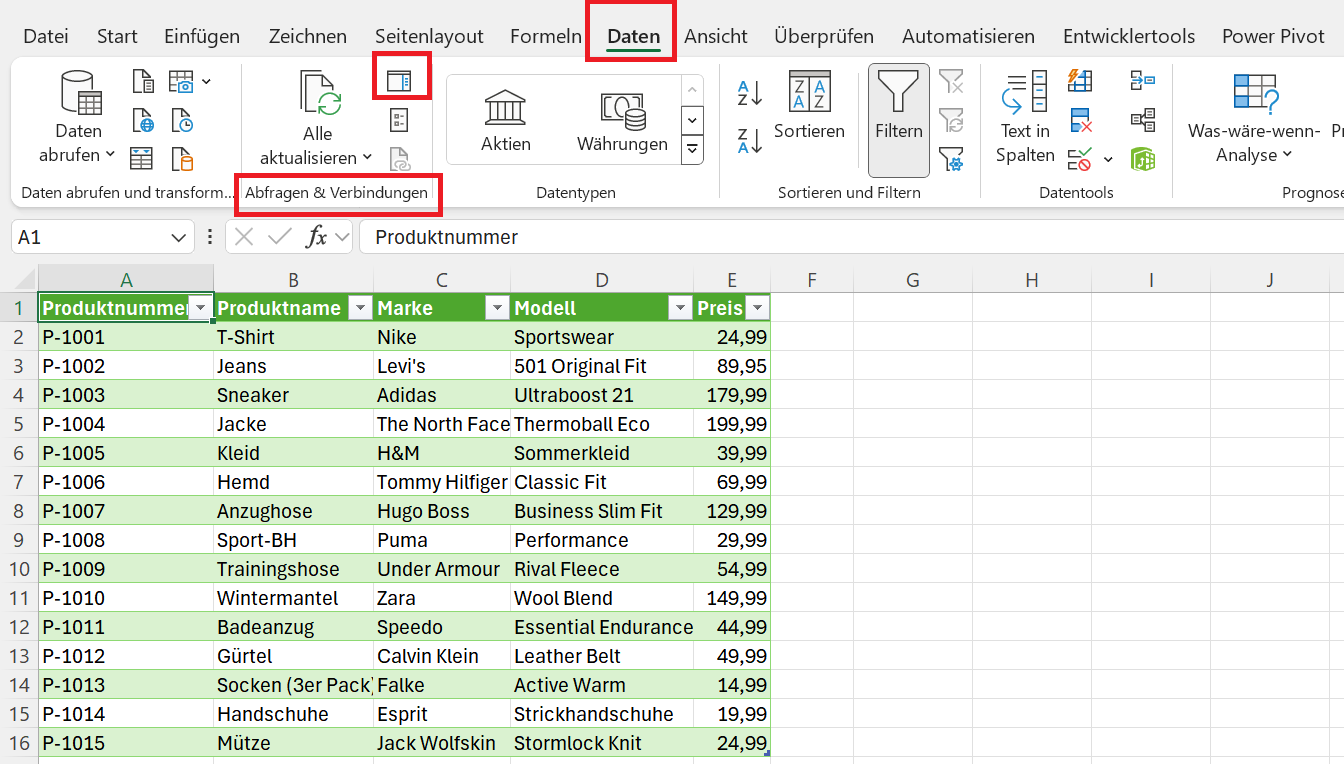Open the Modell column filter dropdown
This screenshot has width=1344, height=764.
(x=680, y=308)
